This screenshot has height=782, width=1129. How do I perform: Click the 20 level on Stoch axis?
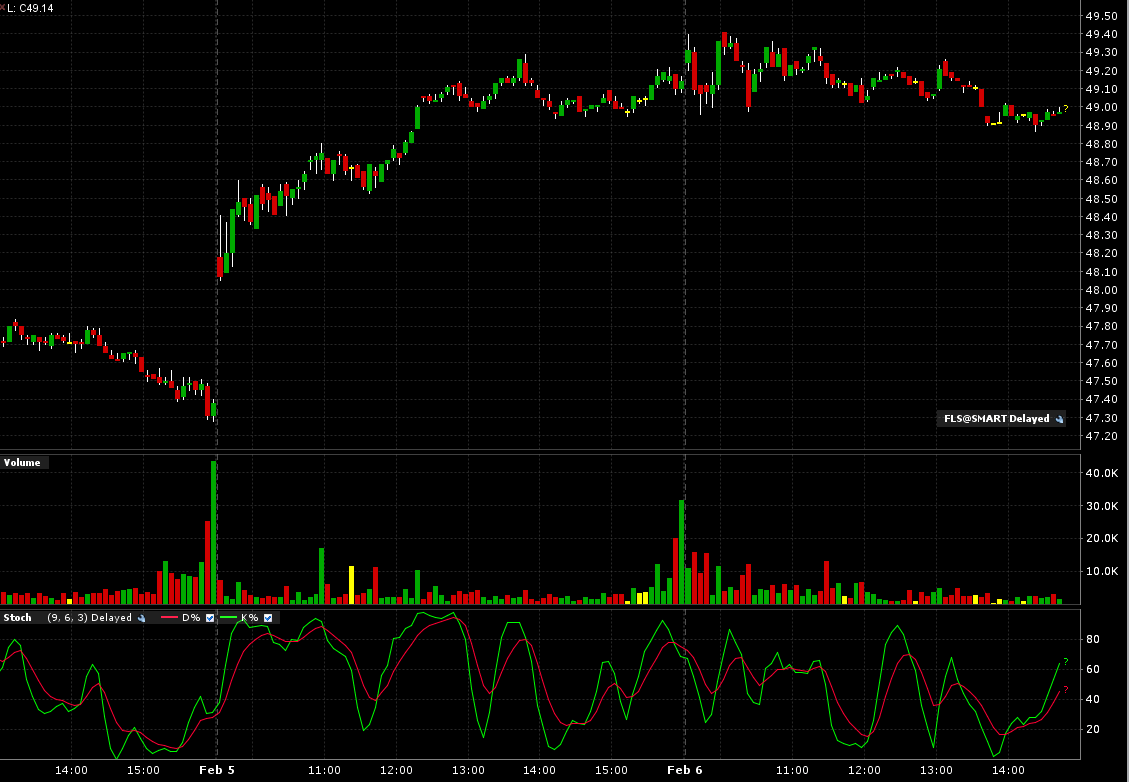(x=1092, y=729)
